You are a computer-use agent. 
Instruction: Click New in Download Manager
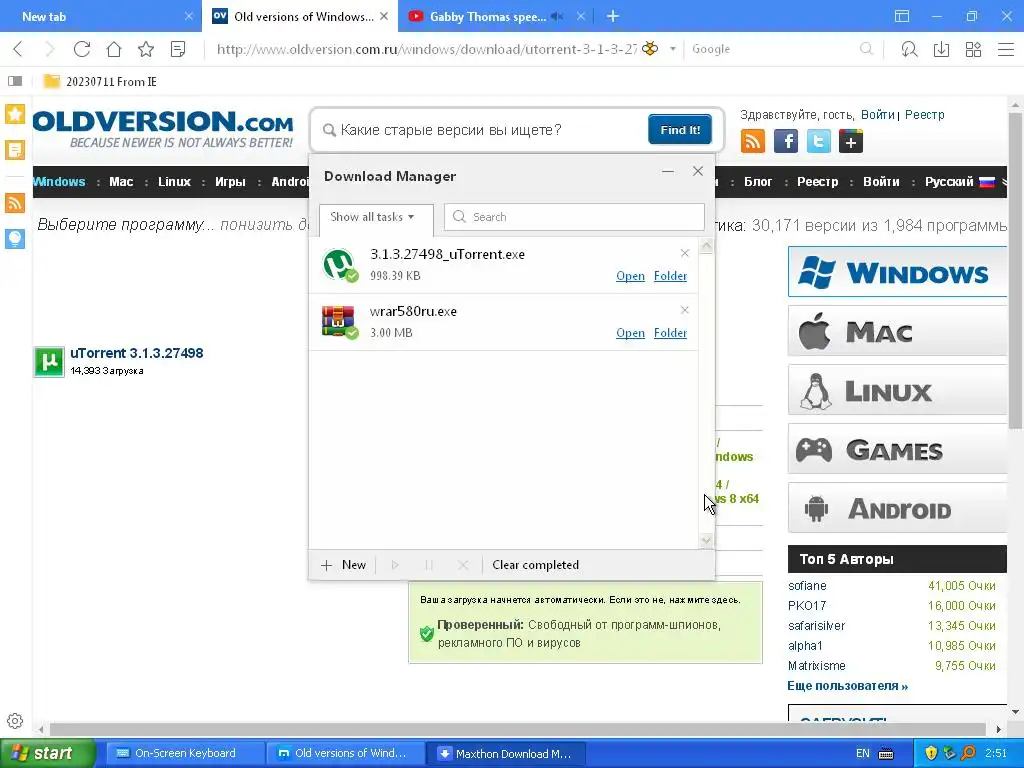pos(344,565)
